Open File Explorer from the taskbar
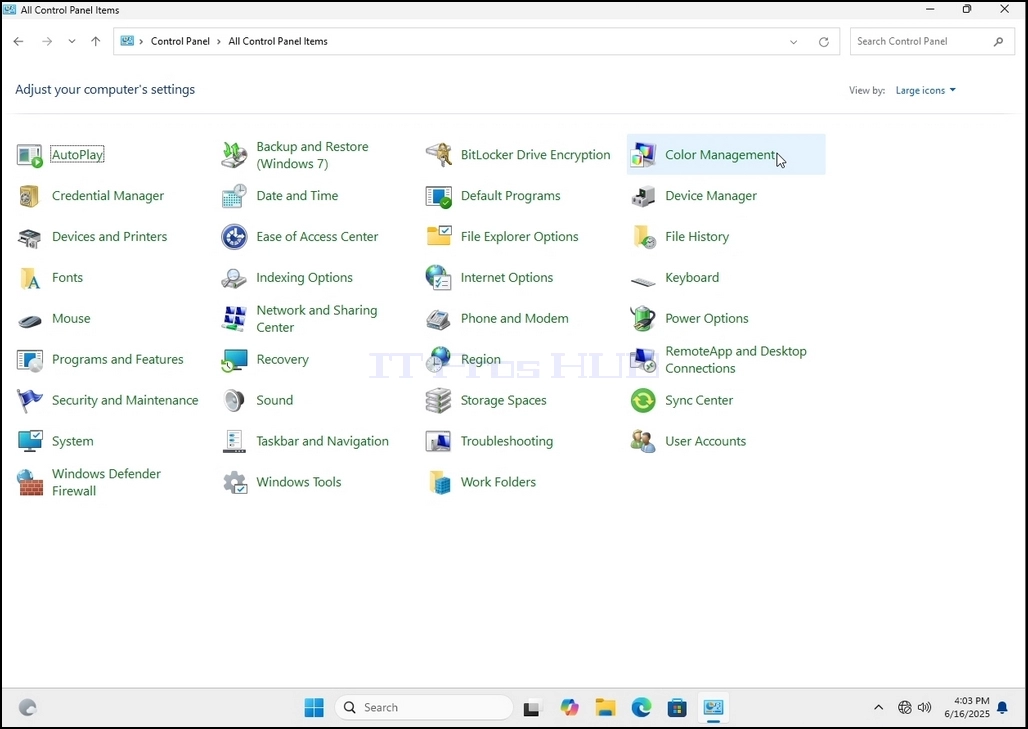Viewport: 1028px width, 729px height. [605, 707]
